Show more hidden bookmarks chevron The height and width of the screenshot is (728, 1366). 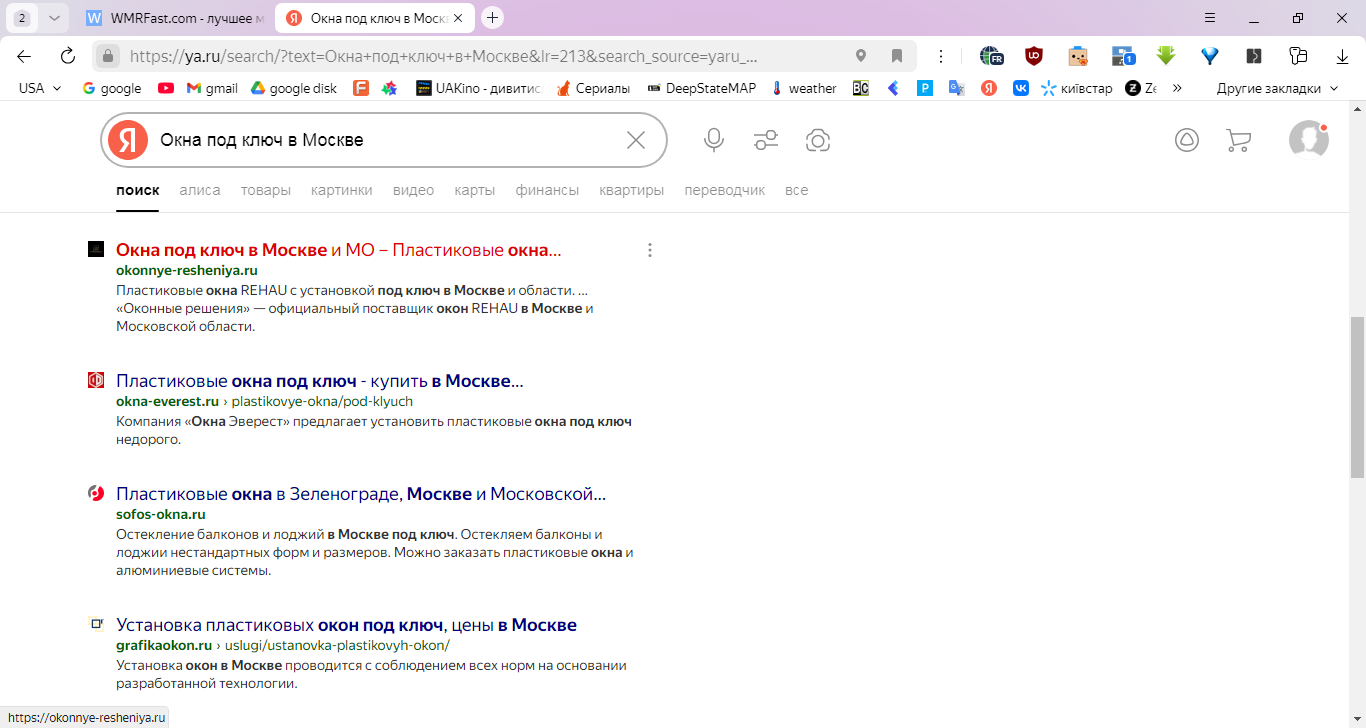[x=1177, y=88]
